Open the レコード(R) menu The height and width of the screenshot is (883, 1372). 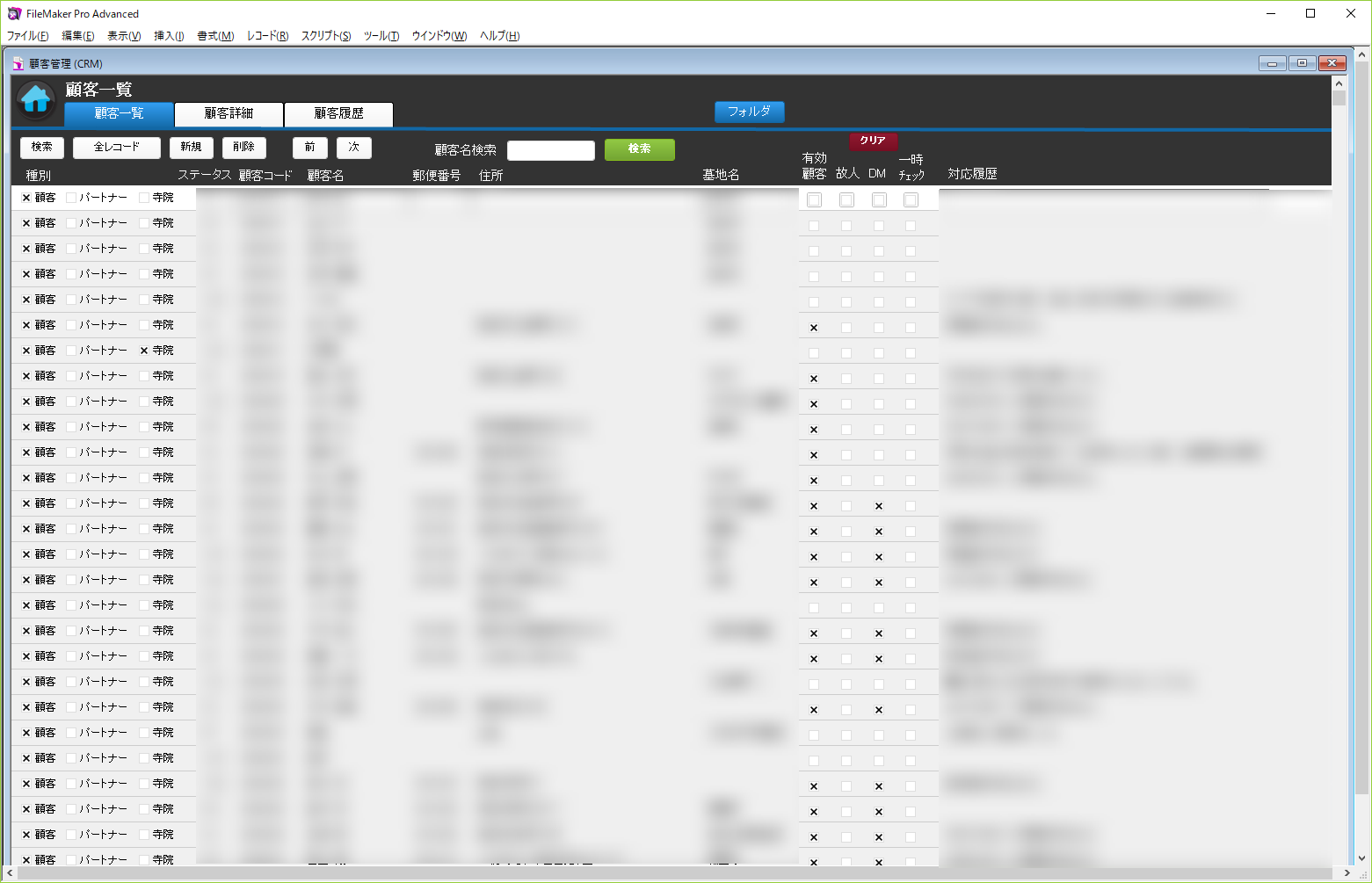(267, 36)
